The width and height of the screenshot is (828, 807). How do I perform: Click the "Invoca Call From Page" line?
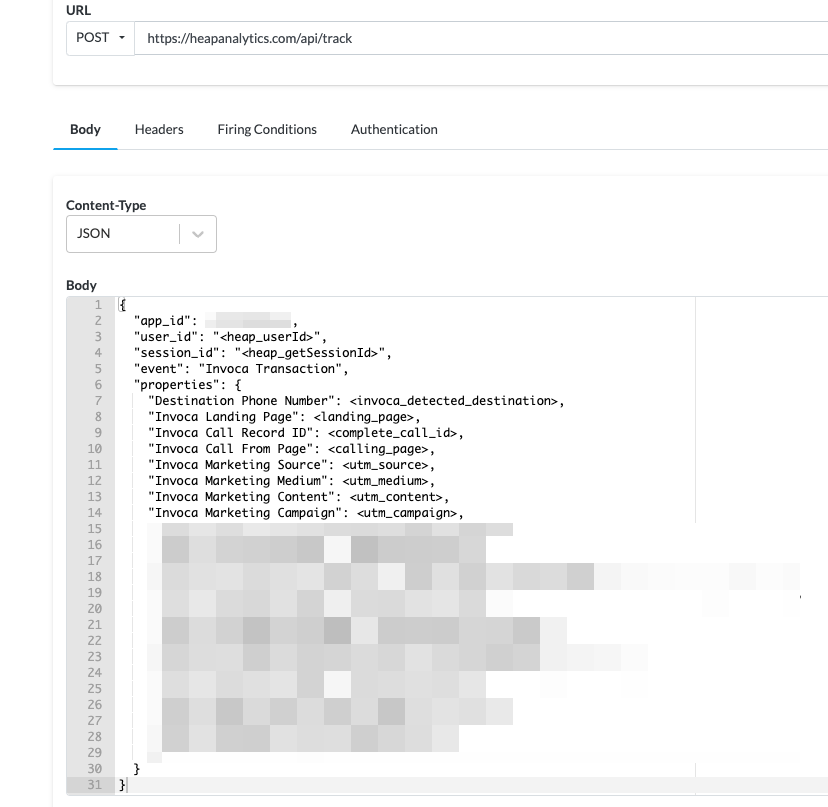pyautogui.click(x=291, y=449)
